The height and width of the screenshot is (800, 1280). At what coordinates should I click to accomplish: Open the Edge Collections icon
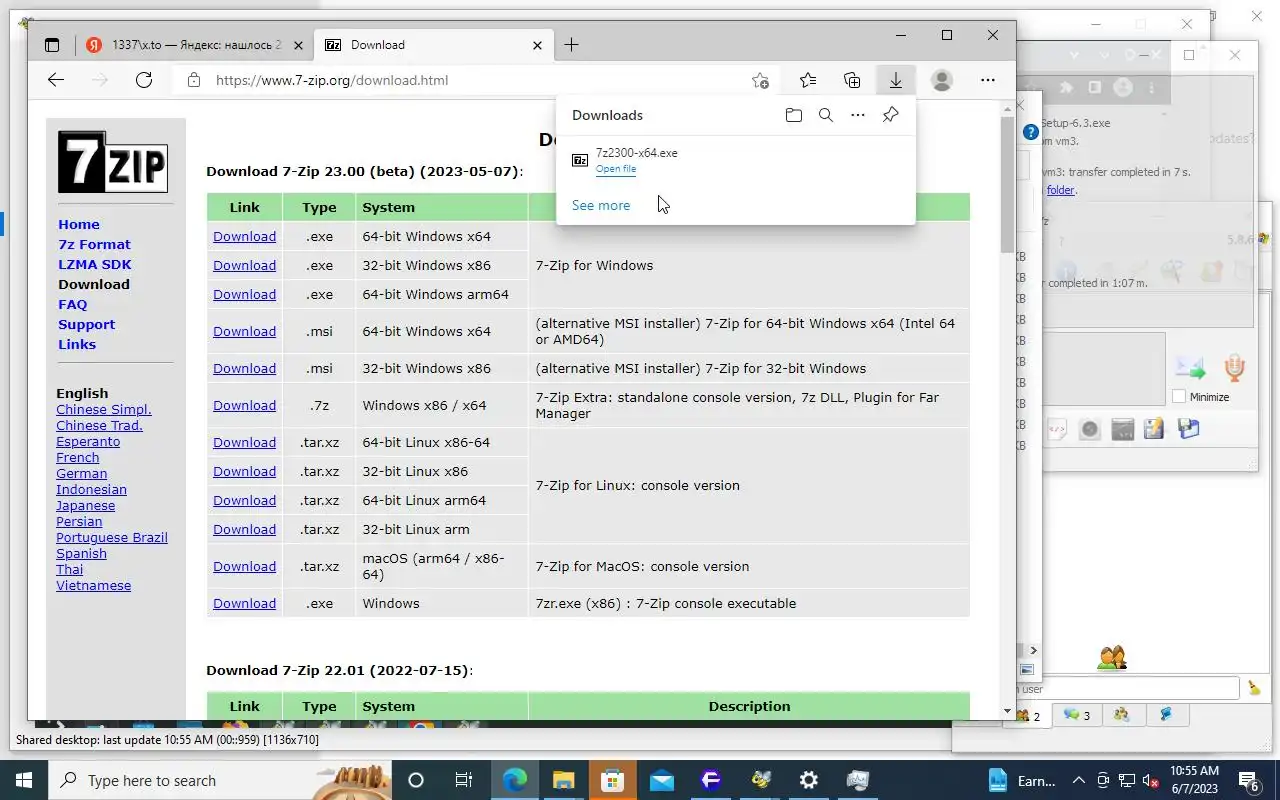click(852, 80)
